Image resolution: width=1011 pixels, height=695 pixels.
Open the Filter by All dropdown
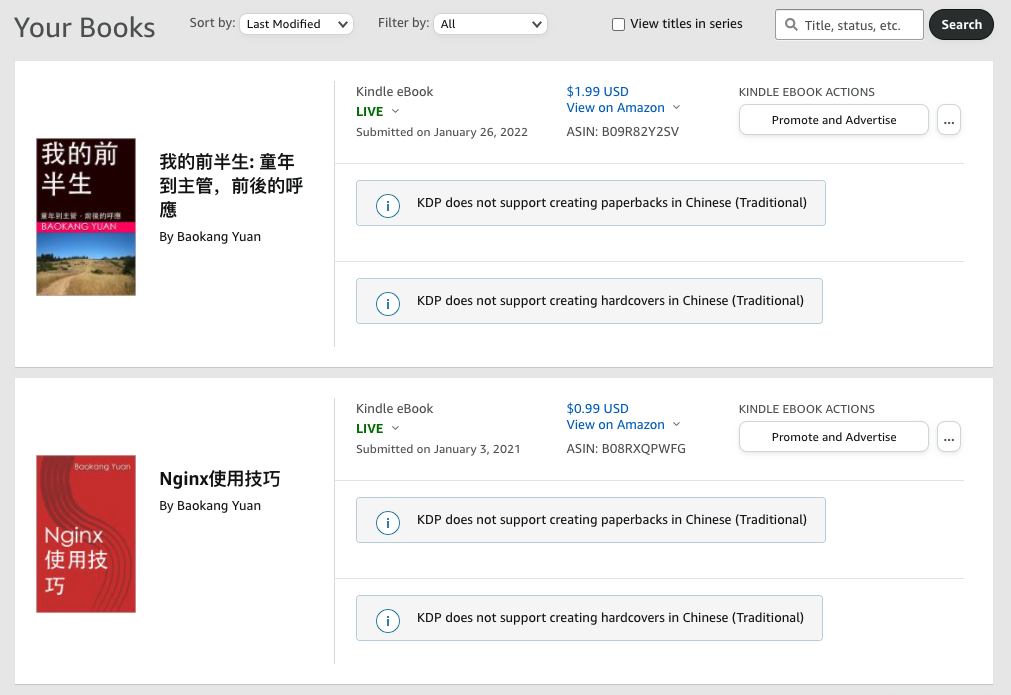(x=490, y=24)
